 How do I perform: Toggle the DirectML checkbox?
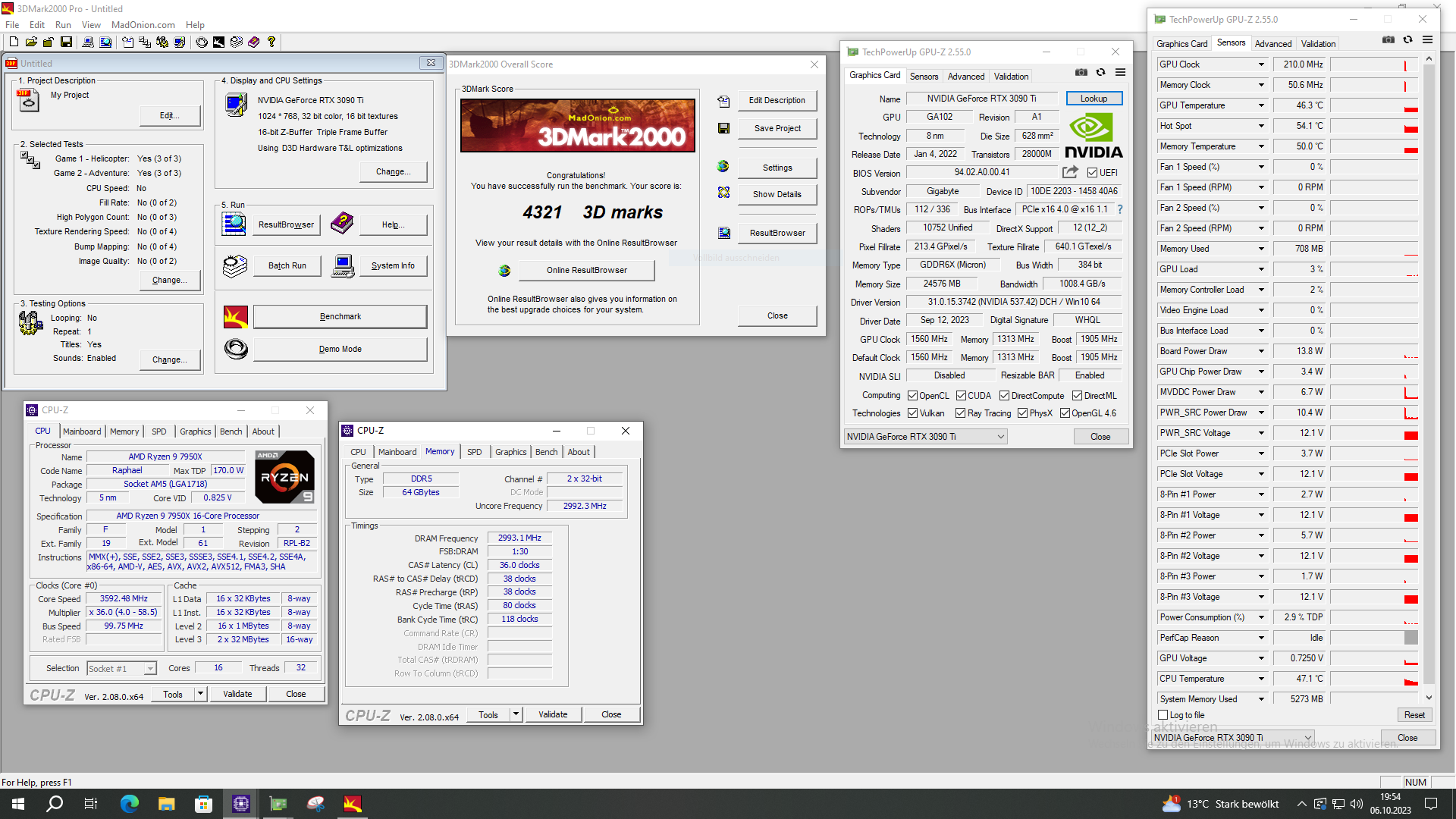point(1077,396)
